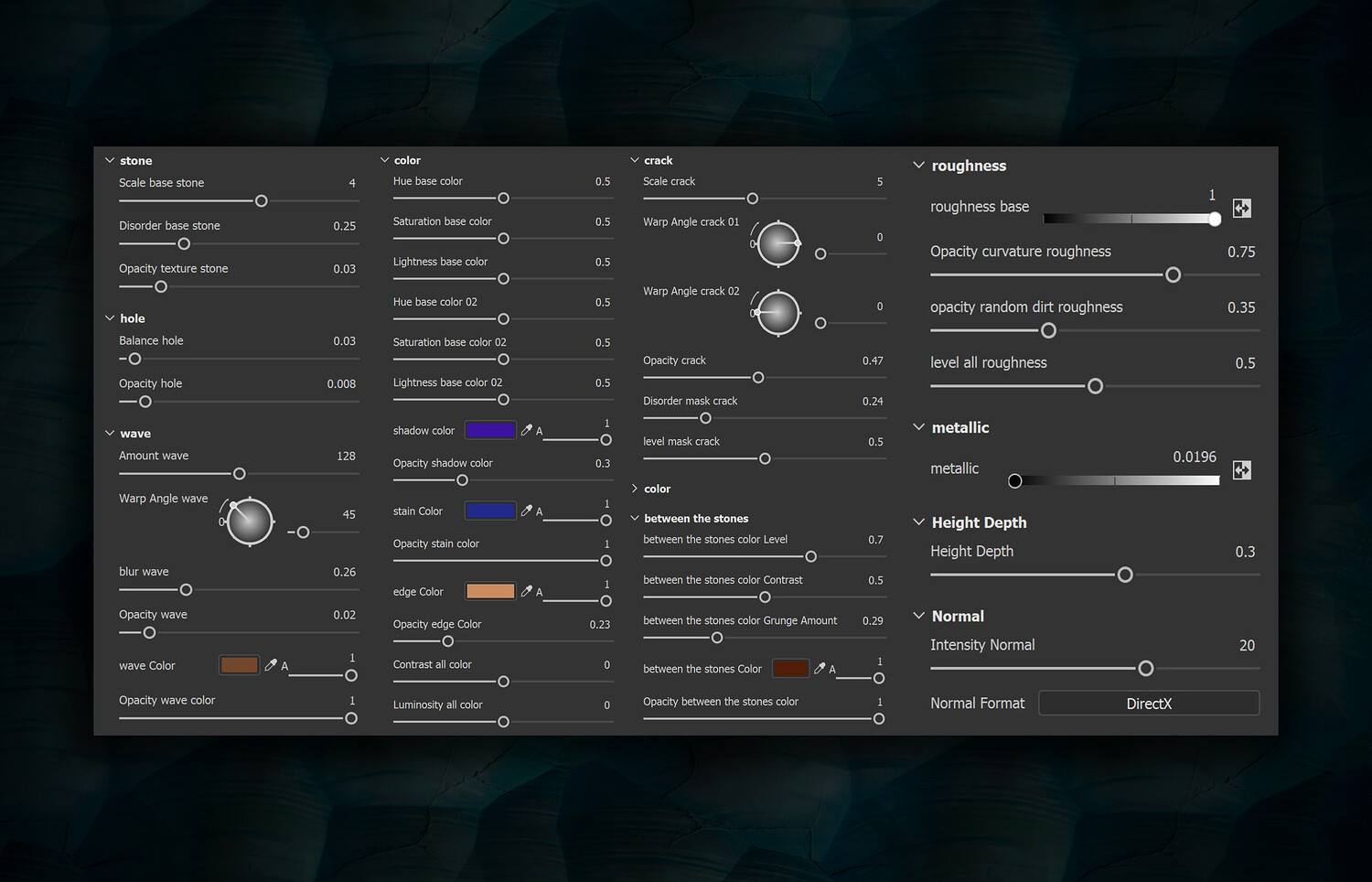Viewport: 1372px width, 882px height.
Task: Click the Disorder mask crack slider handle
Action: click(x=705, y=418)
